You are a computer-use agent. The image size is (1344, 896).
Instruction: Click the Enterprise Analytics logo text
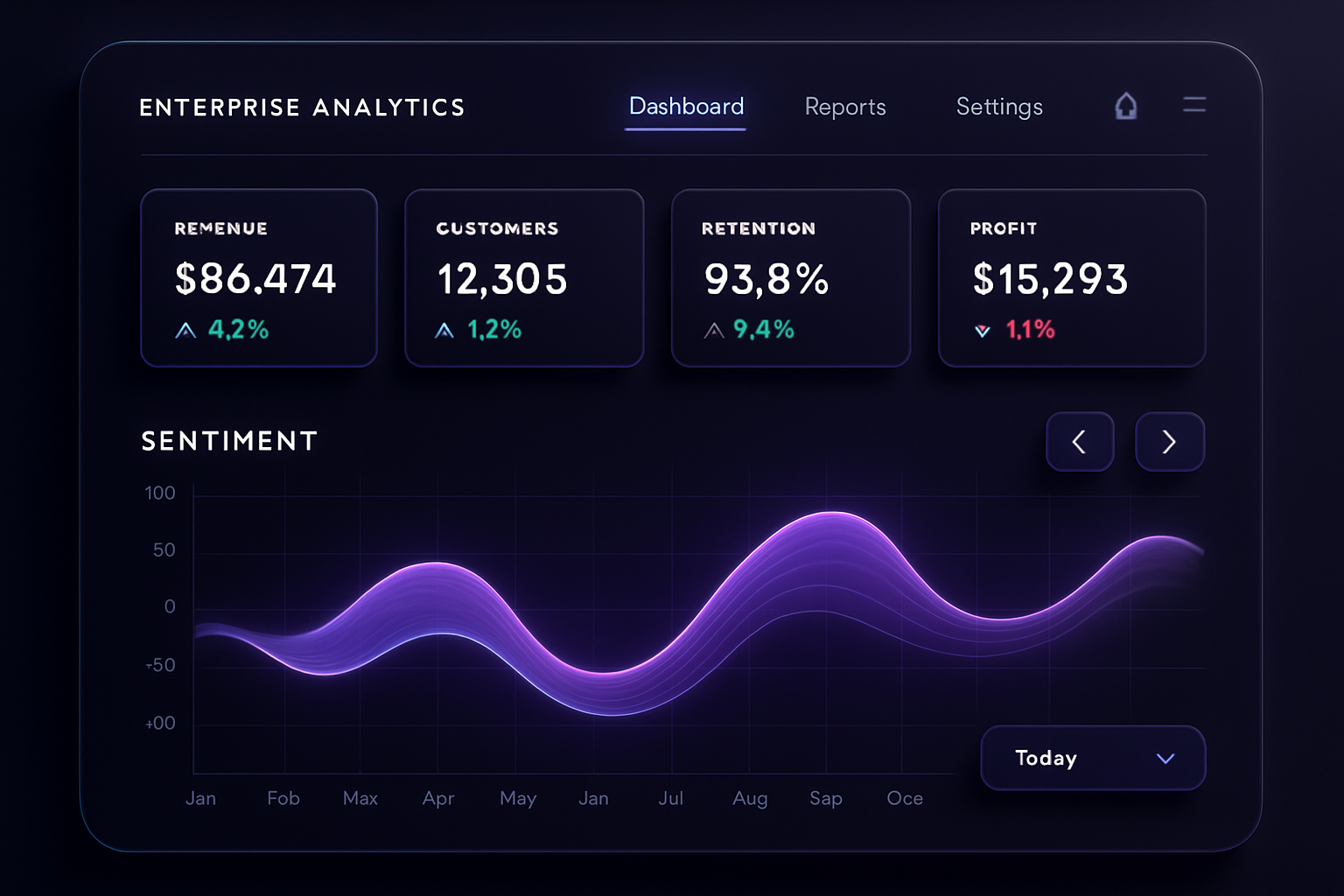302,107
